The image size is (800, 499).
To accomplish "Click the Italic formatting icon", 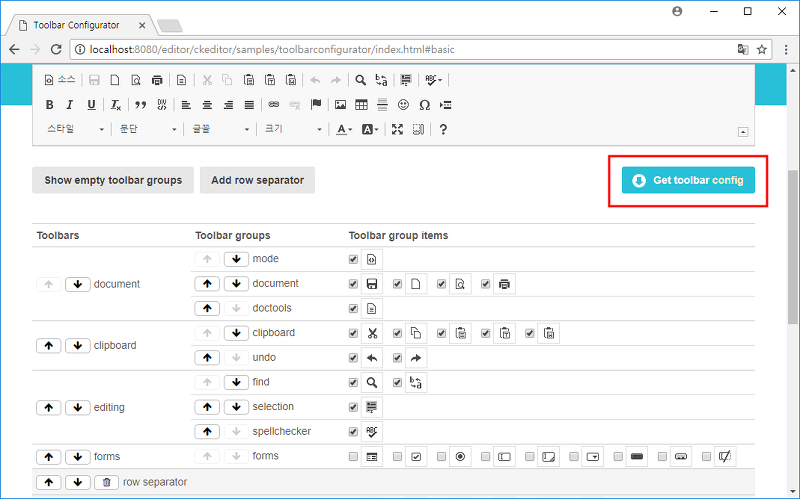I will click(70, 105).
